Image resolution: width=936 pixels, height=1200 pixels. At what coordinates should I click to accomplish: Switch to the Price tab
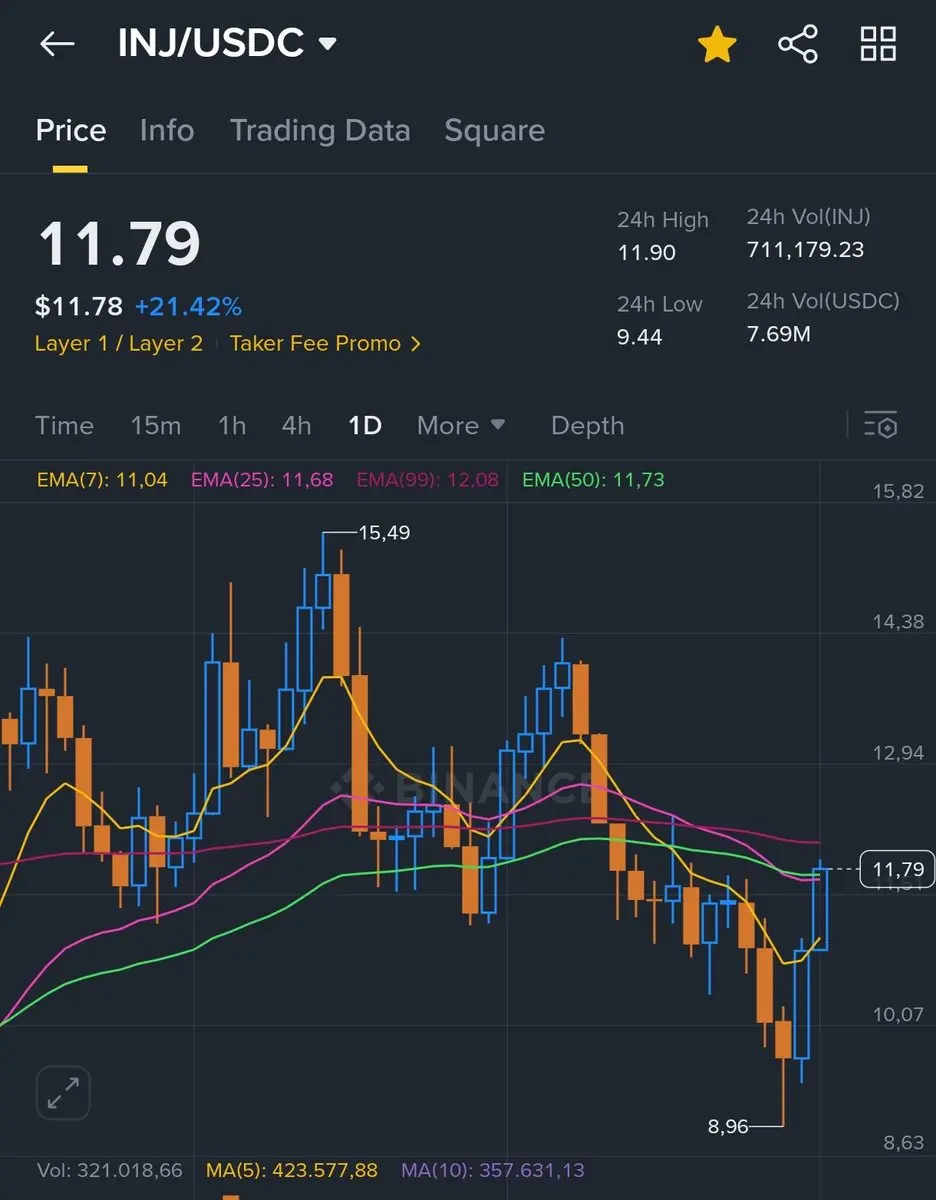[x=71, y=130]
